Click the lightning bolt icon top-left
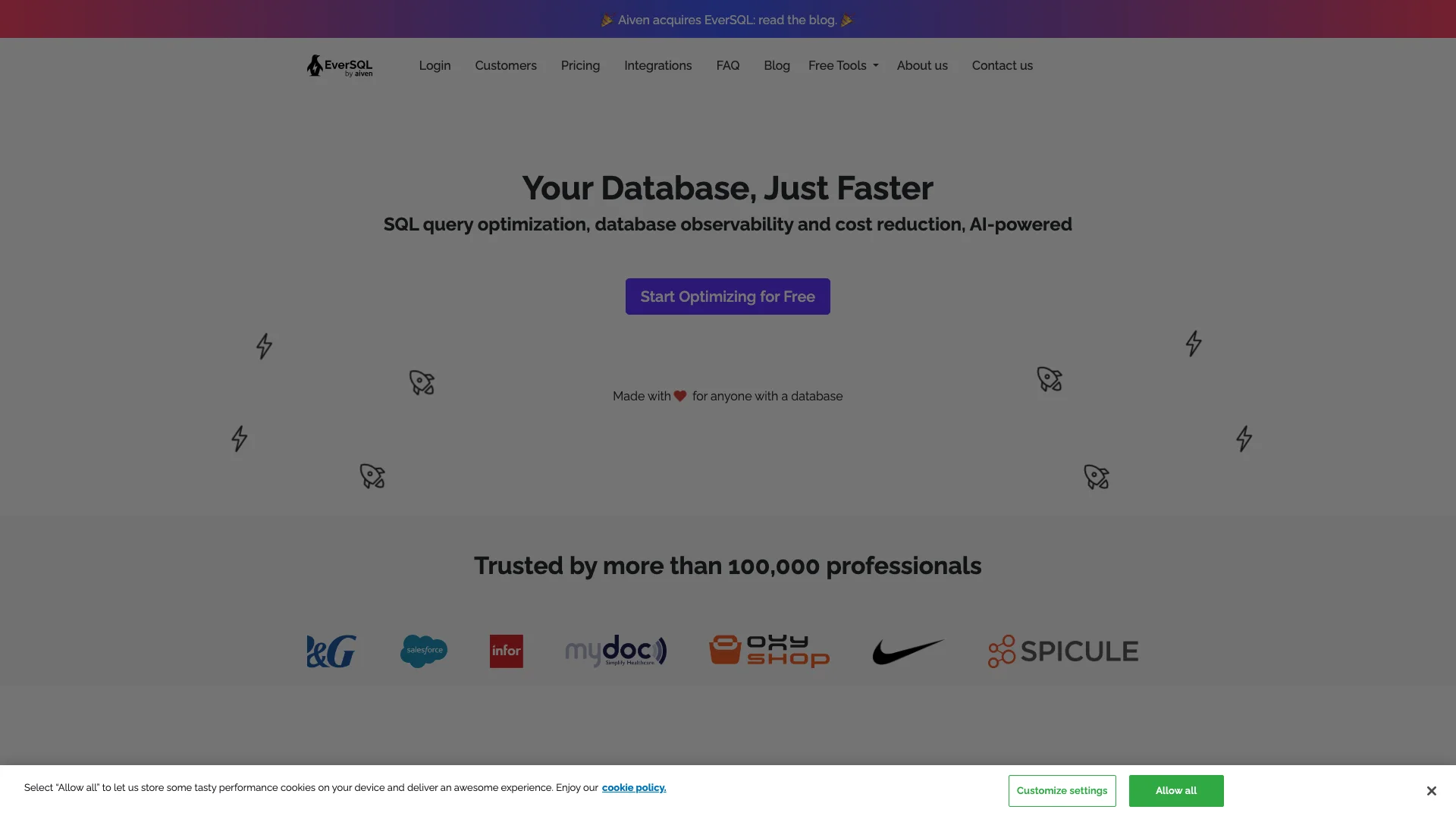This screenshot has width=1456, height=819. pyautogui.click(x=264, y=345)
